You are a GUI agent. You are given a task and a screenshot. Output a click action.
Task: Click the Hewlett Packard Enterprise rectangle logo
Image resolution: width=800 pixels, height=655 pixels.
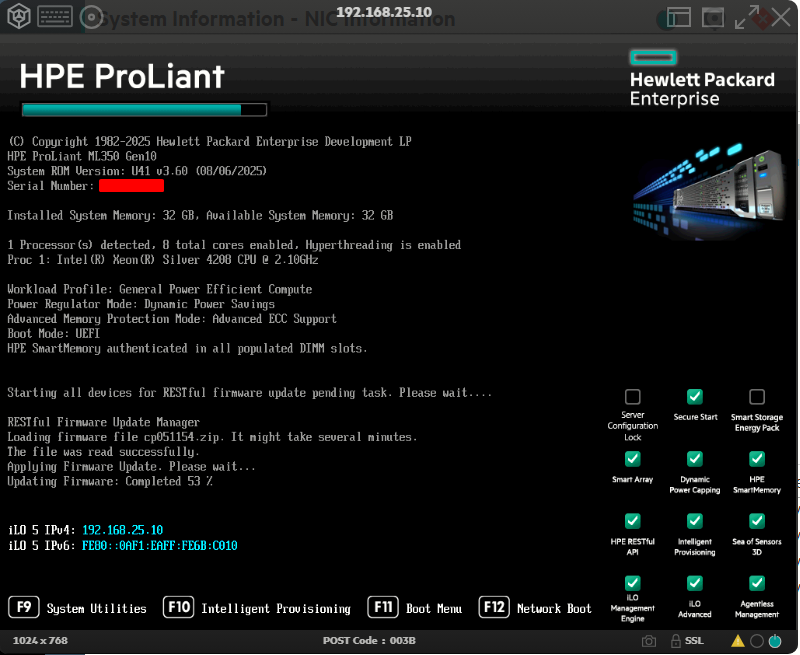click(x=653, y=58)
